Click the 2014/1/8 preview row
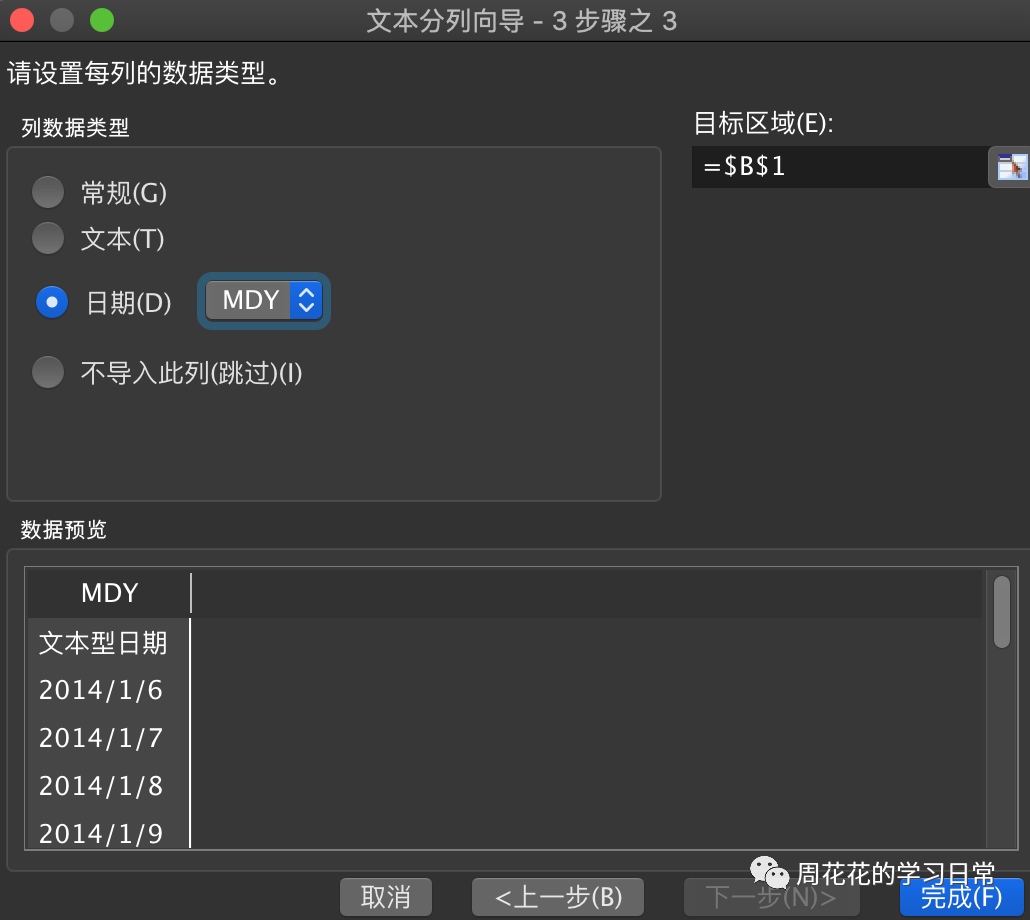Image resolution: width=1030 pixels, height=920 pixels. pyautogui.click(x=108, y=786)
